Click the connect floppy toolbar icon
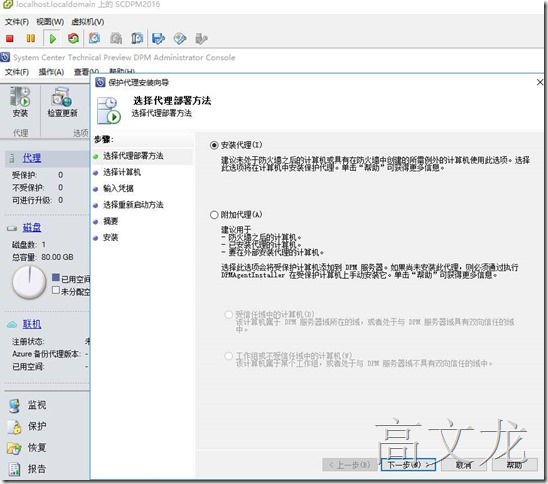The image size is (548, 484). click(x=158, y=38)
